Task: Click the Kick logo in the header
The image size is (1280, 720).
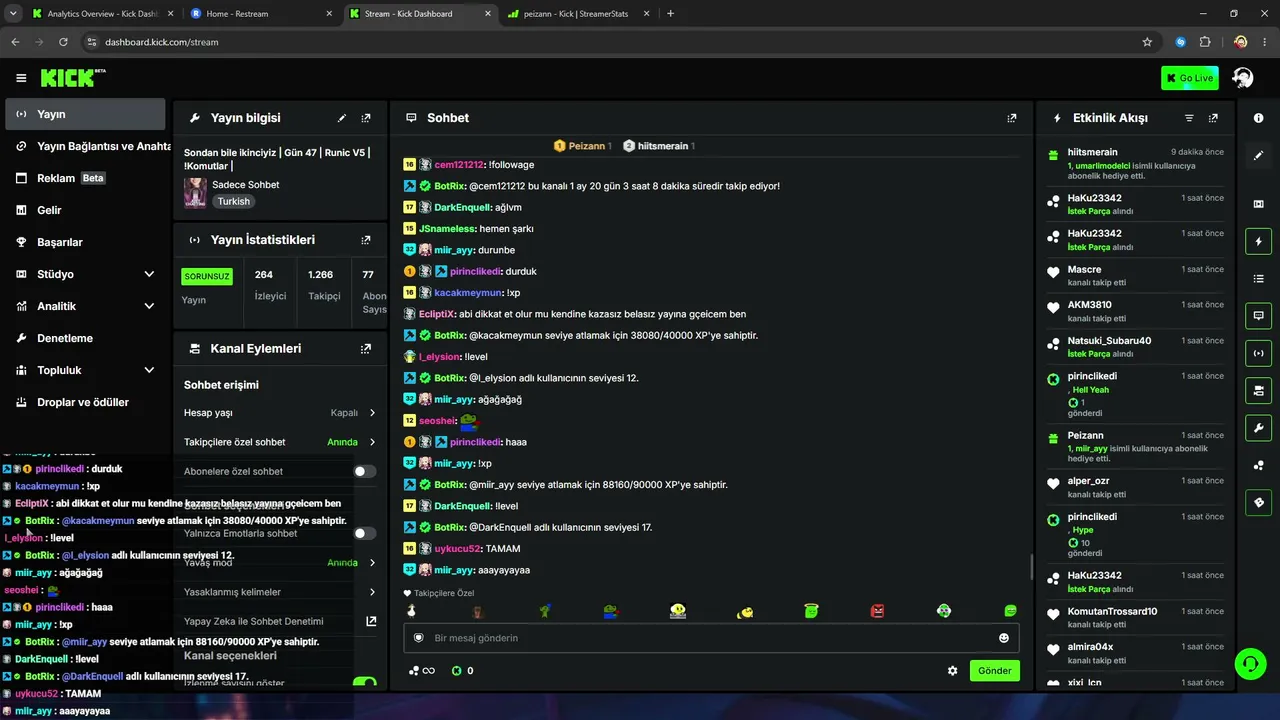Action: click(73, 78)
